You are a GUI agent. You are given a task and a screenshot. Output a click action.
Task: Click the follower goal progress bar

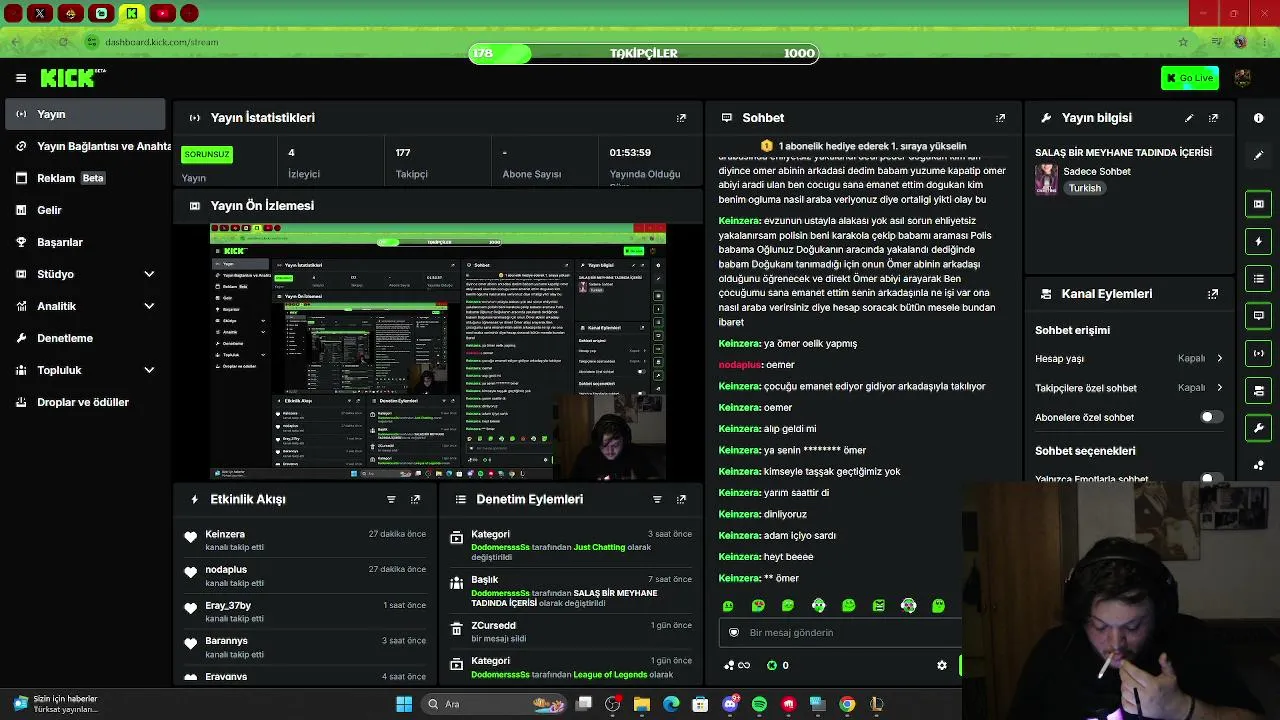point(644,53)
